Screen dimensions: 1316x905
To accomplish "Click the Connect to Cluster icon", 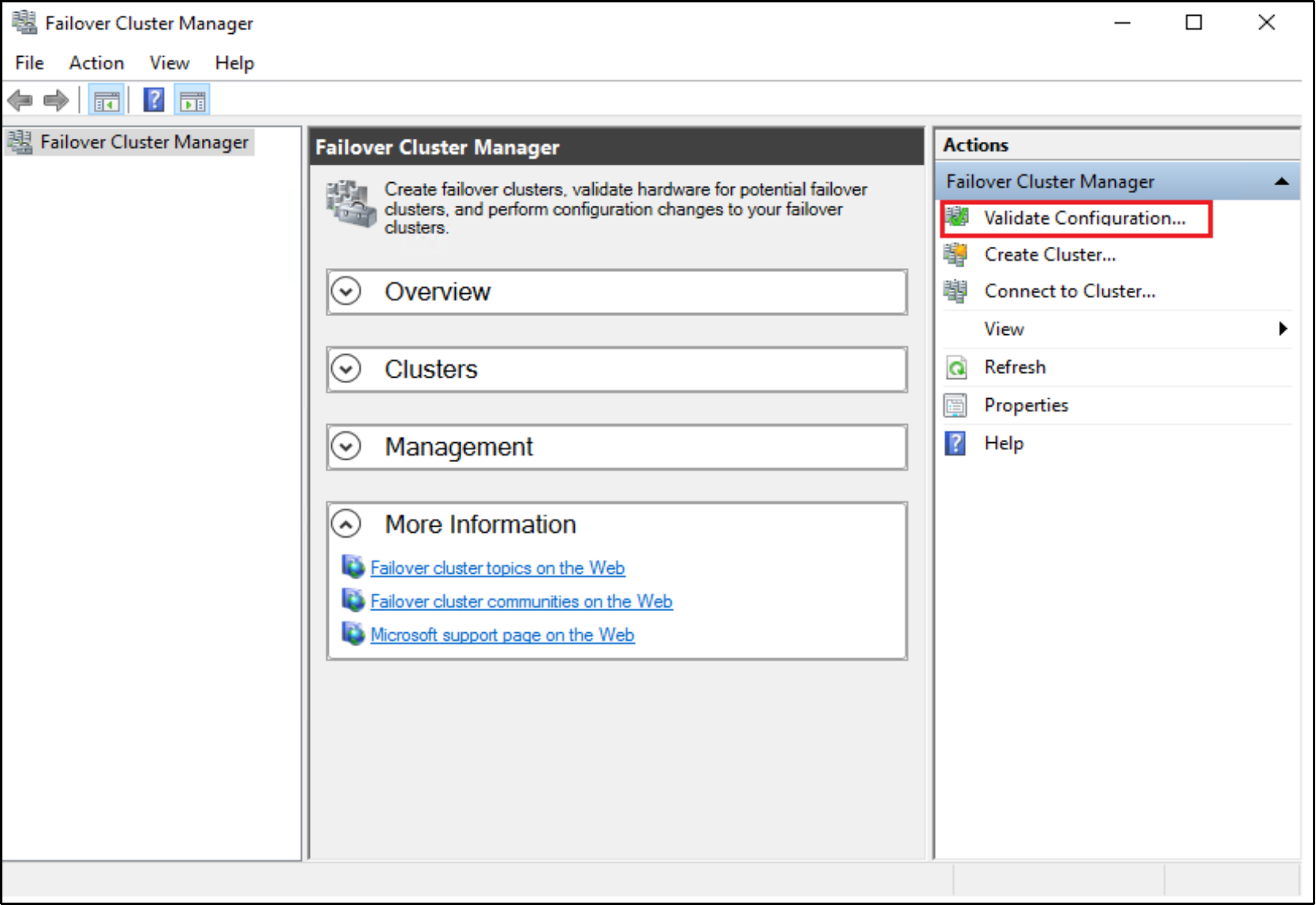I will coord(956,292).
